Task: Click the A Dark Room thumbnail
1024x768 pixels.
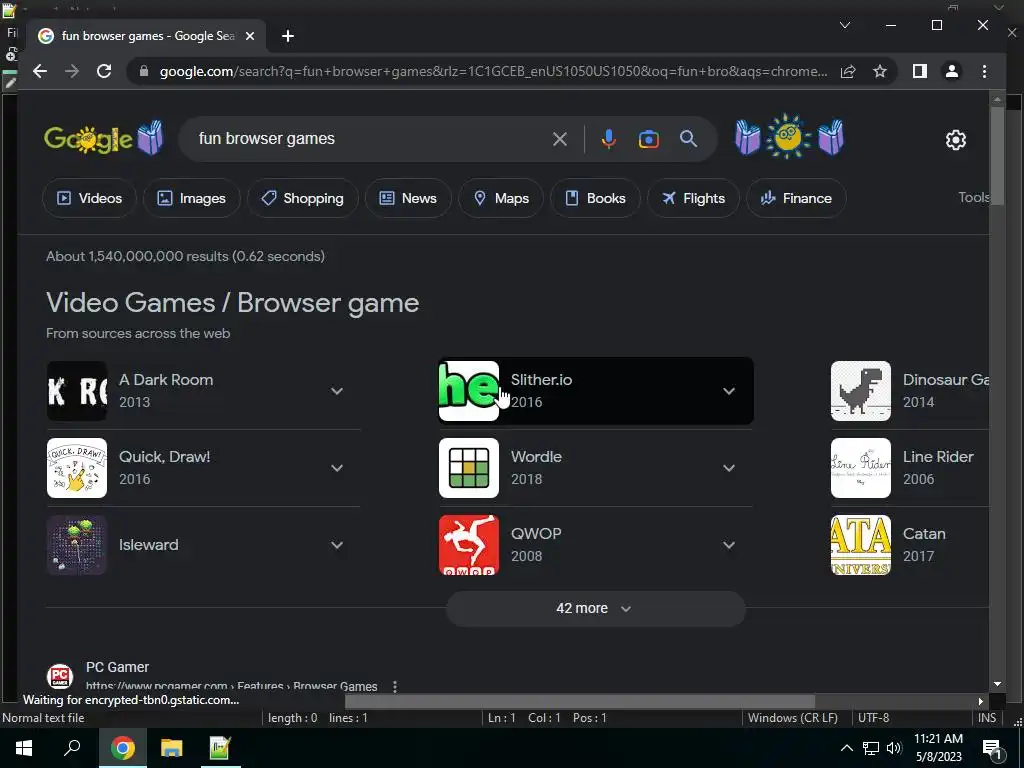Action: click(x=77, y=391)
